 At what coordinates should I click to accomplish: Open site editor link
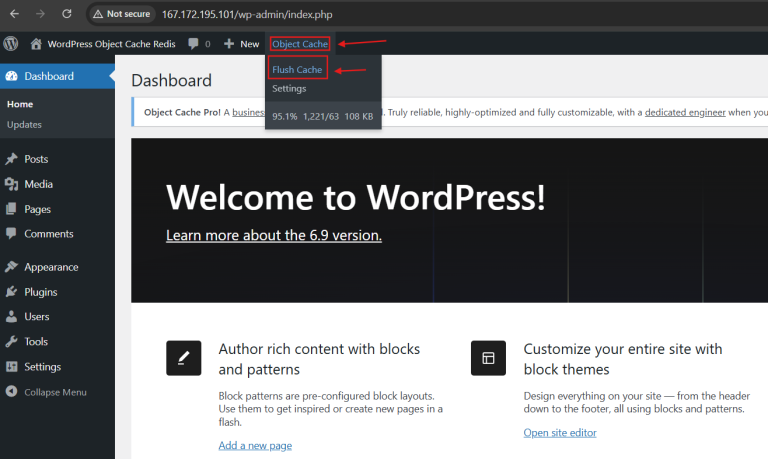tap(560, 433)
